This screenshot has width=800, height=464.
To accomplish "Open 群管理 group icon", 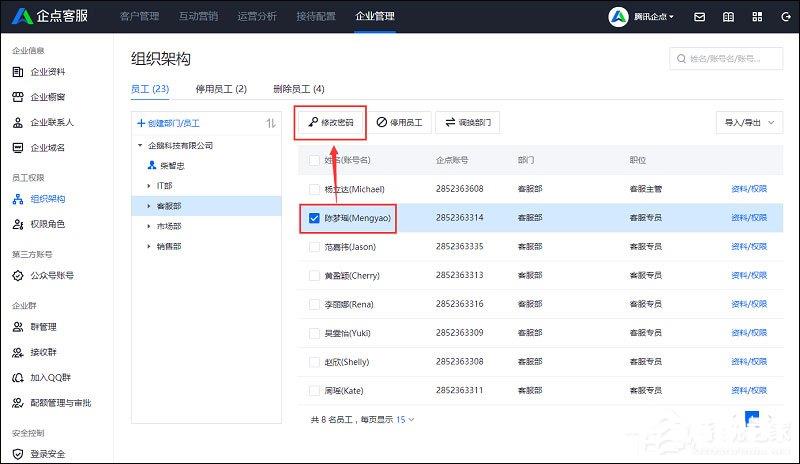I will (x=18, y=327).
